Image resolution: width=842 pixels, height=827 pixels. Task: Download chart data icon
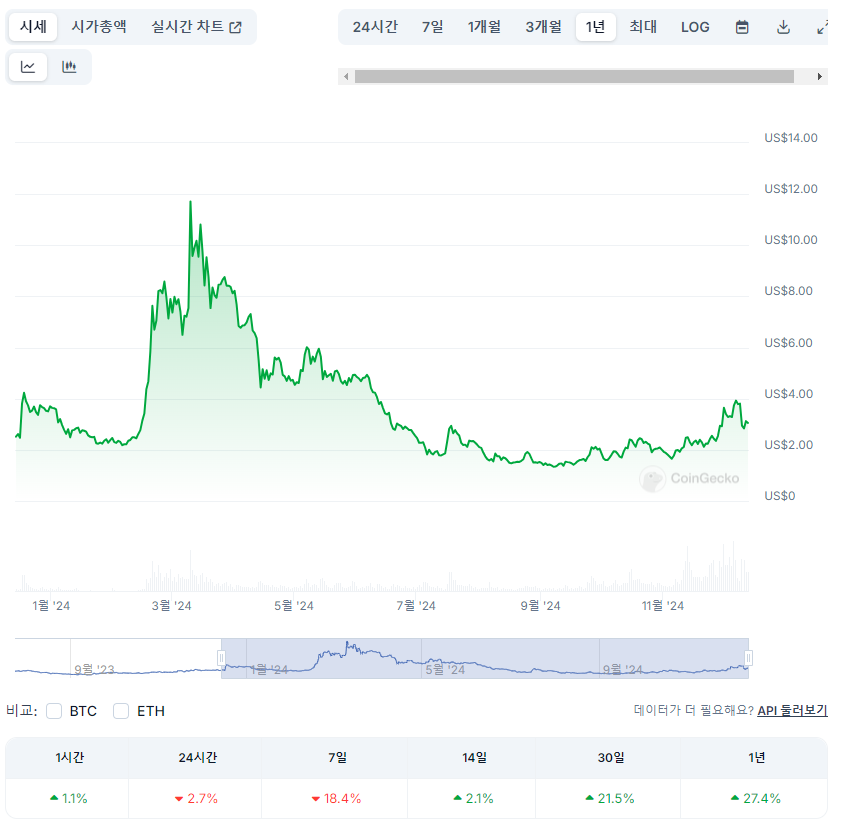click(783, 27)
